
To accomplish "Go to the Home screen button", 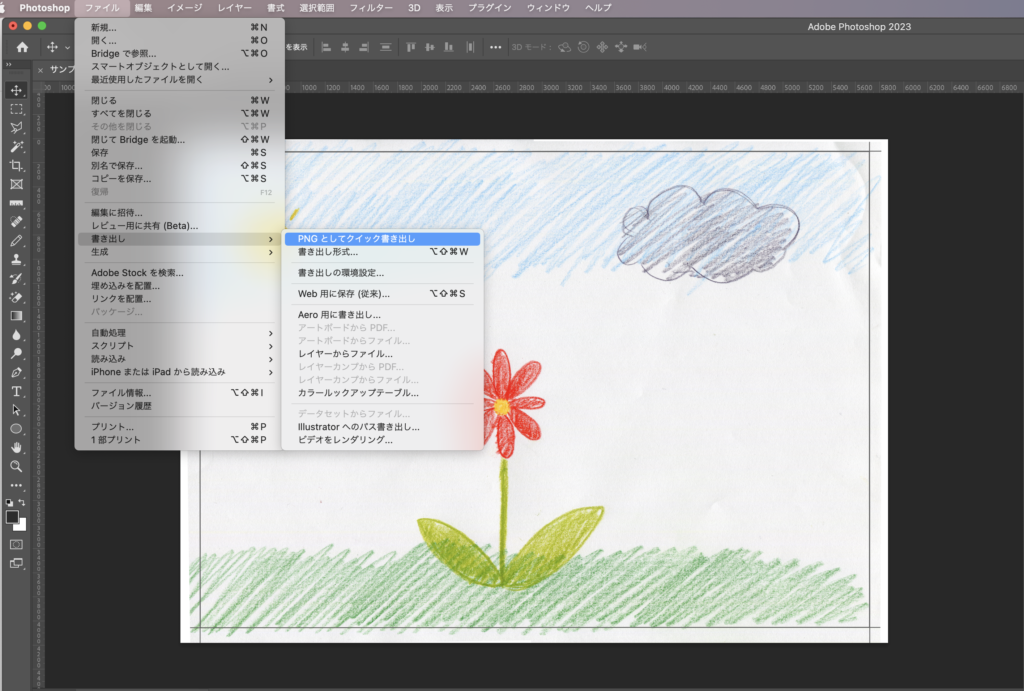I will point(22,47).
